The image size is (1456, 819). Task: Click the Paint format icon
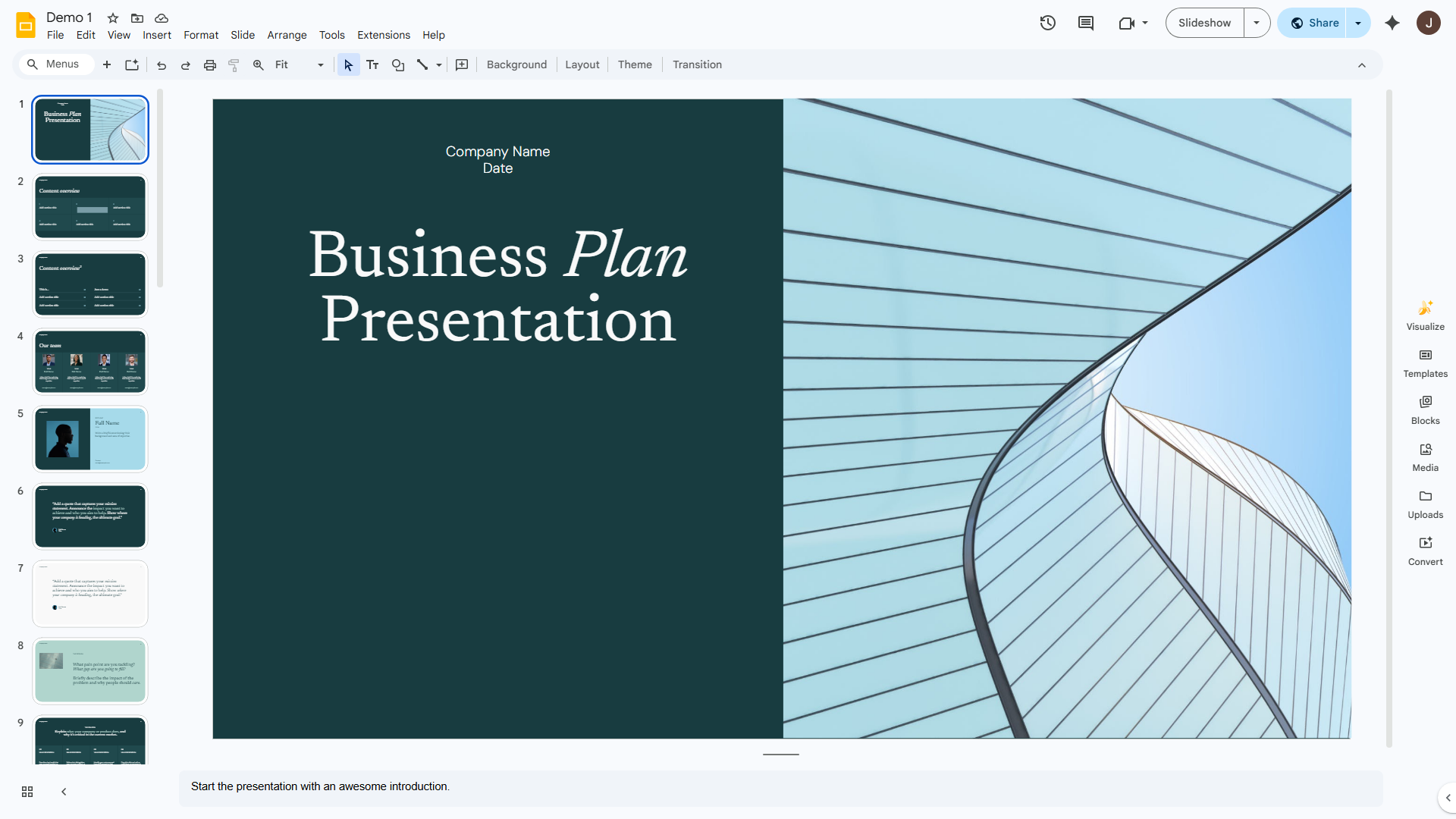(234, 64)
